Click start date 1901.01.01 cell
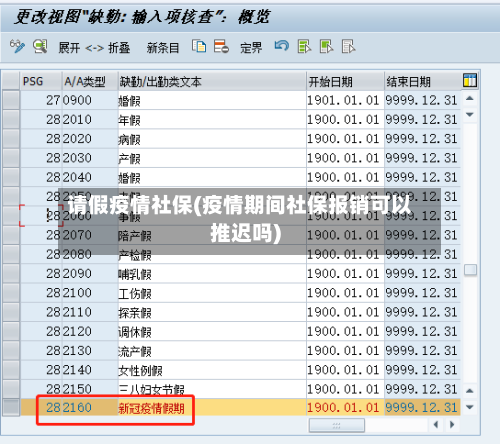 pyautogui.click(x=345, y=100)
